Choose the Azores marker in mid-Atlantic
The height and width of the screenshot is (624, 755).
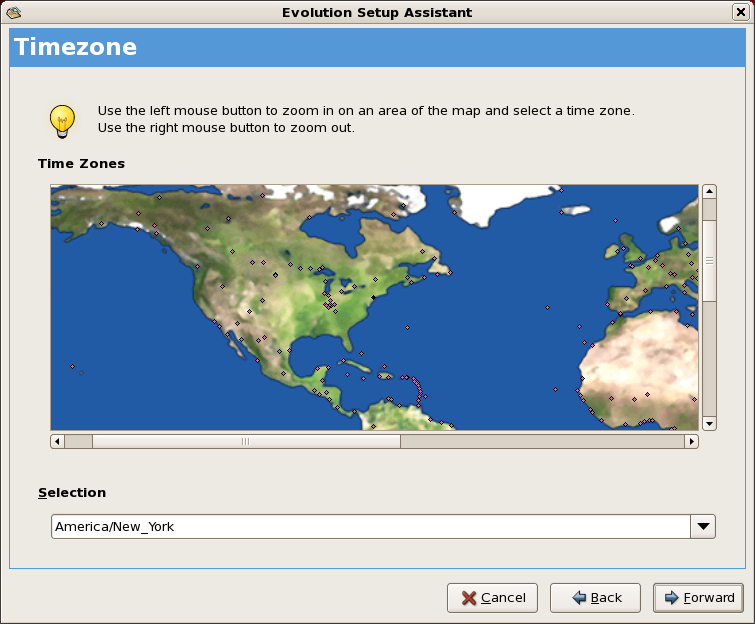(547, 307)
